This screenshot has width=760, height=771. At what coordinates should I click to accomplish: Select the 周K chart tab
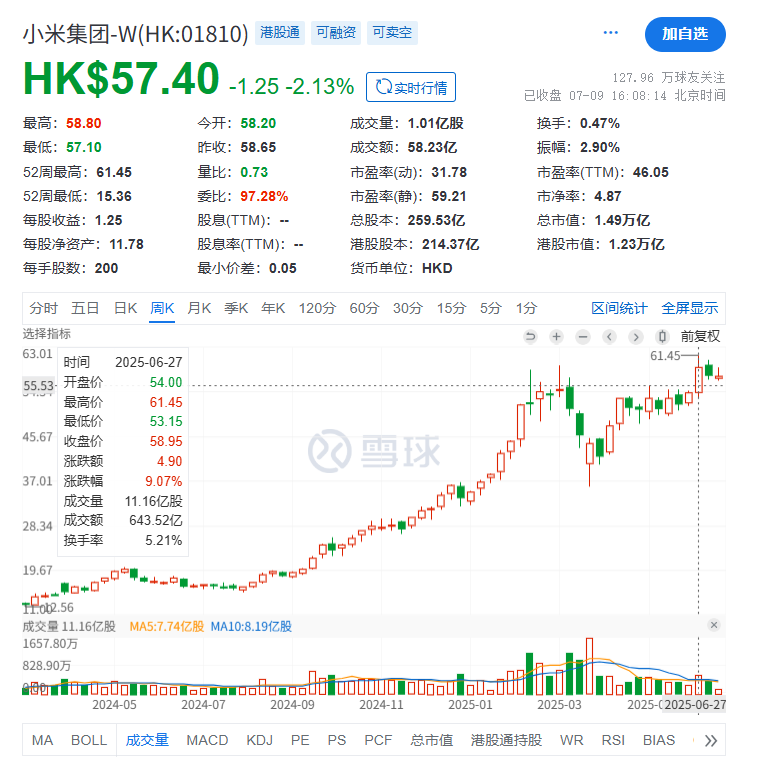point(162,308)
